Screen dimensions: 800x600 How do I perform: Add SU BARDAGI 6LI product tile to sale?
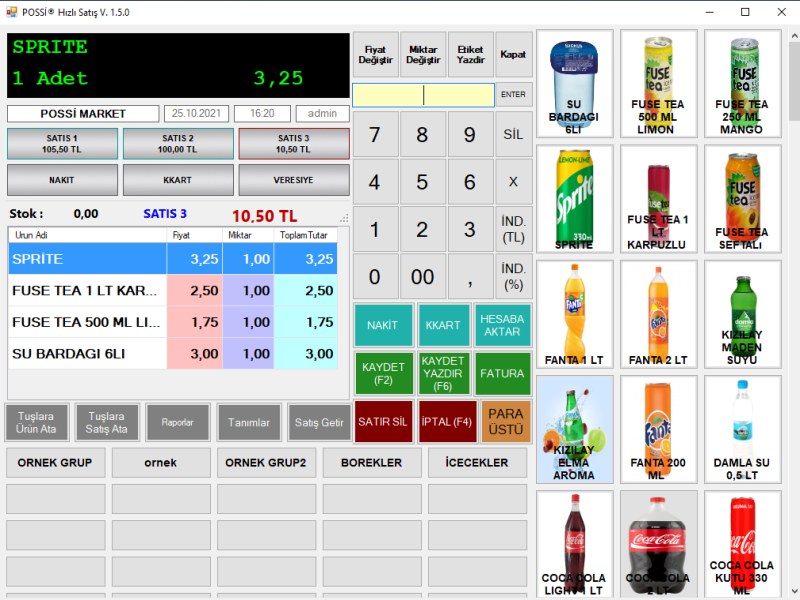(574, 84)
